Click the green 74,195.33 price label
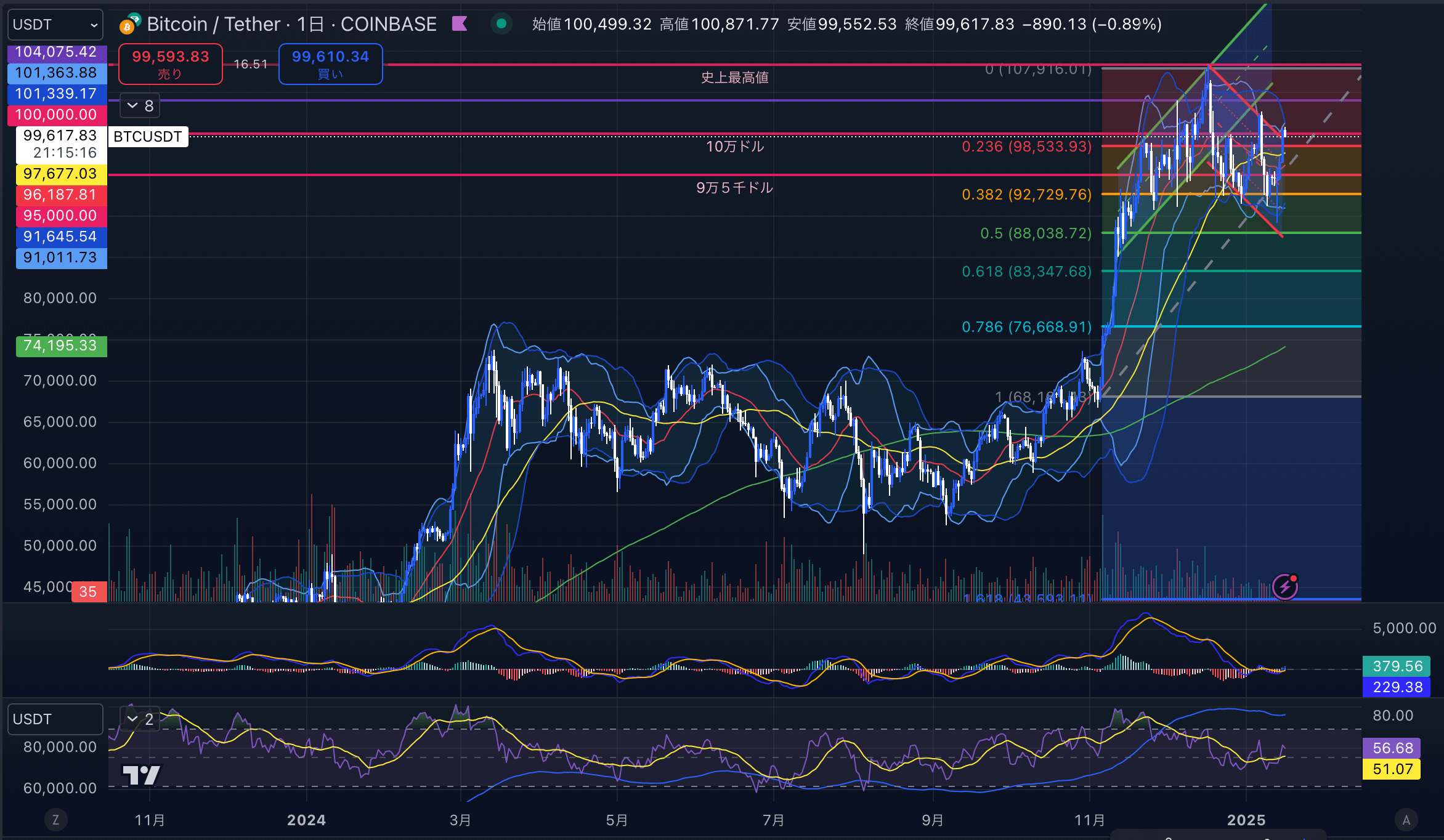Screen dimensions: 1444x840 61,346
